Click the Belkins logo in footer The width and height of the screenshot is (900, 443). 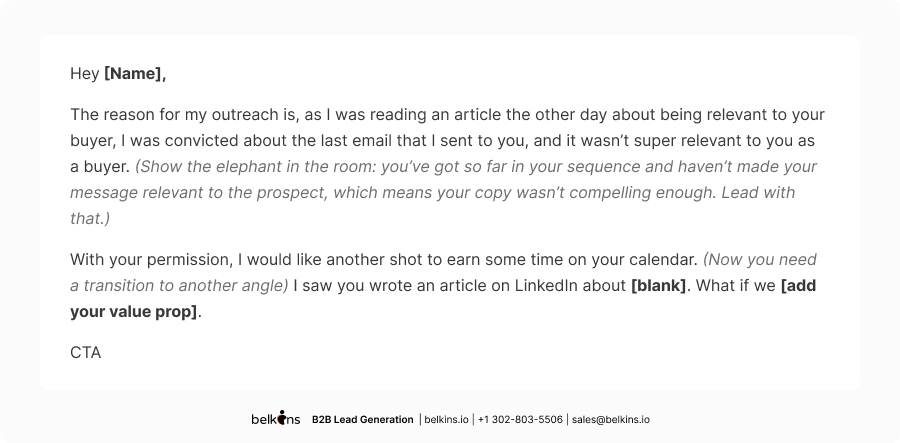tap(276, 418)
